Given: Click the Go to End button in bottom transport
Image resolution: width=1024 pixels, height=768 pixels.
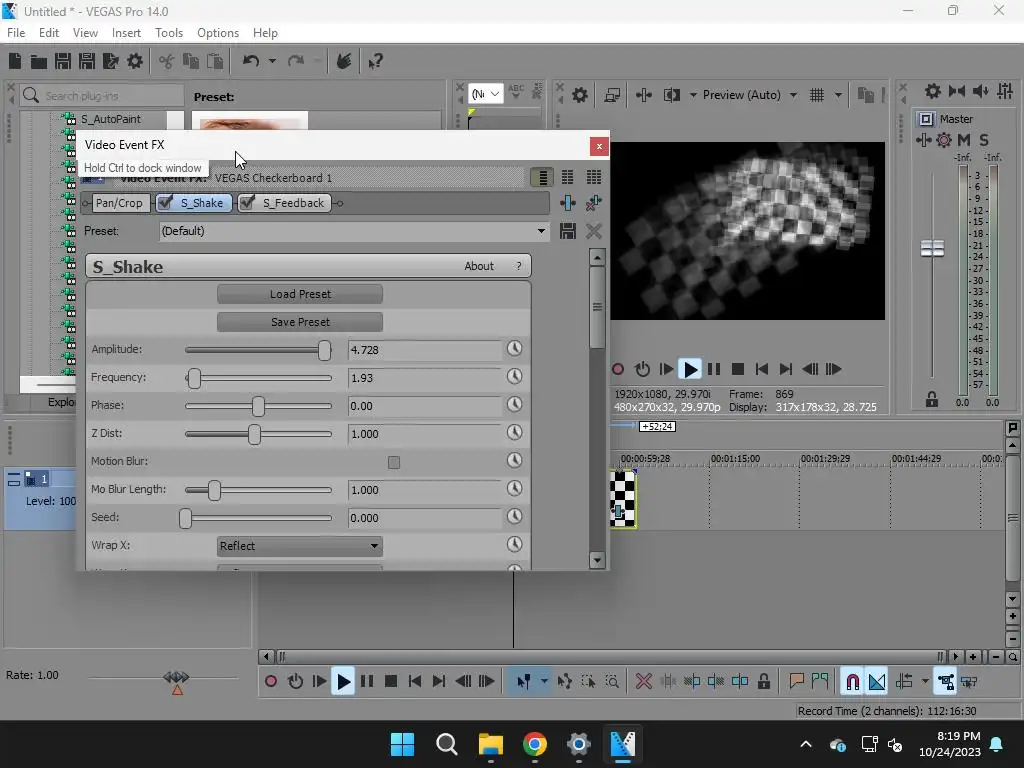Looking at the screenshot, I should click(439, 682).
